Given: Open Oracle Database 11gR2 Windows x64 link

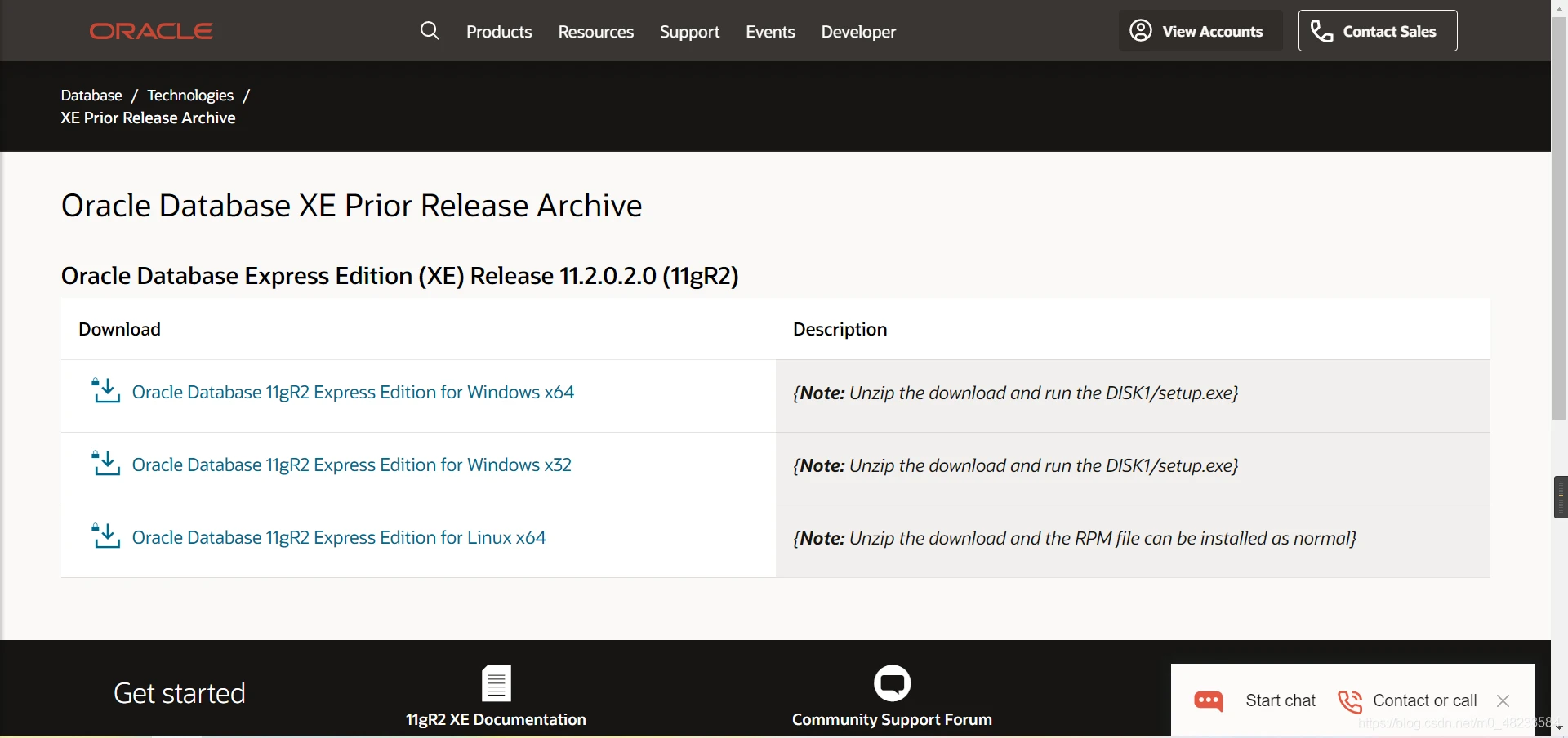Looking at the screenshot, I should [x=353, y=393].
